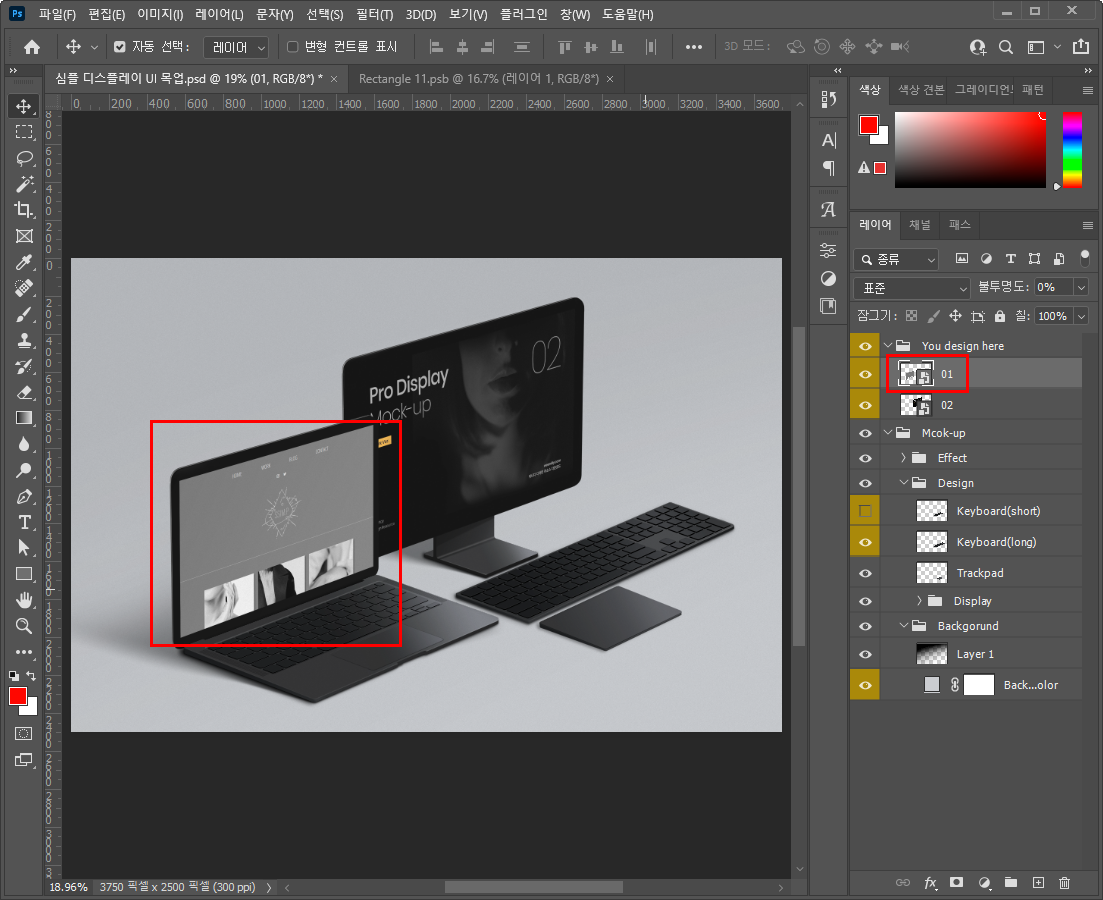This screenshot has height=900, width=1103.
Task: Hide the Layer 1 visibility eye
Action: point(865,654)
